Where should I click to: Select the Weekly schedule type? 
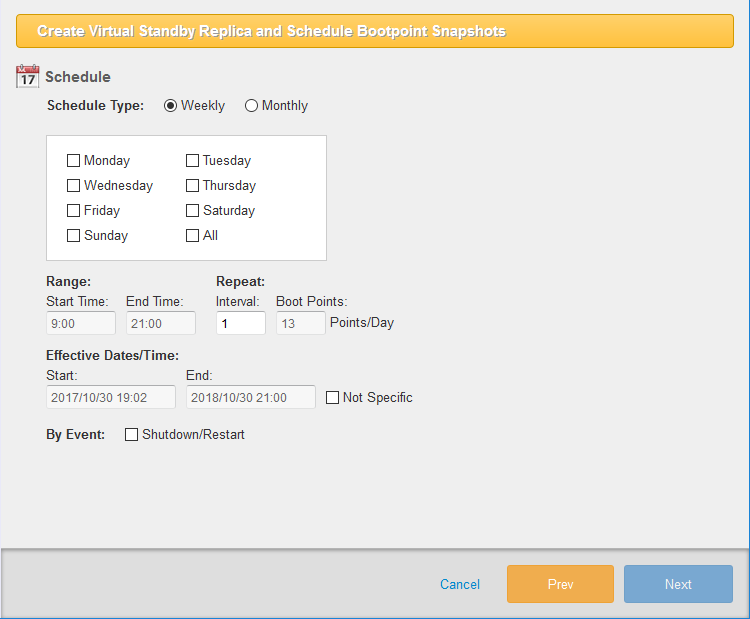pos(171,105)
